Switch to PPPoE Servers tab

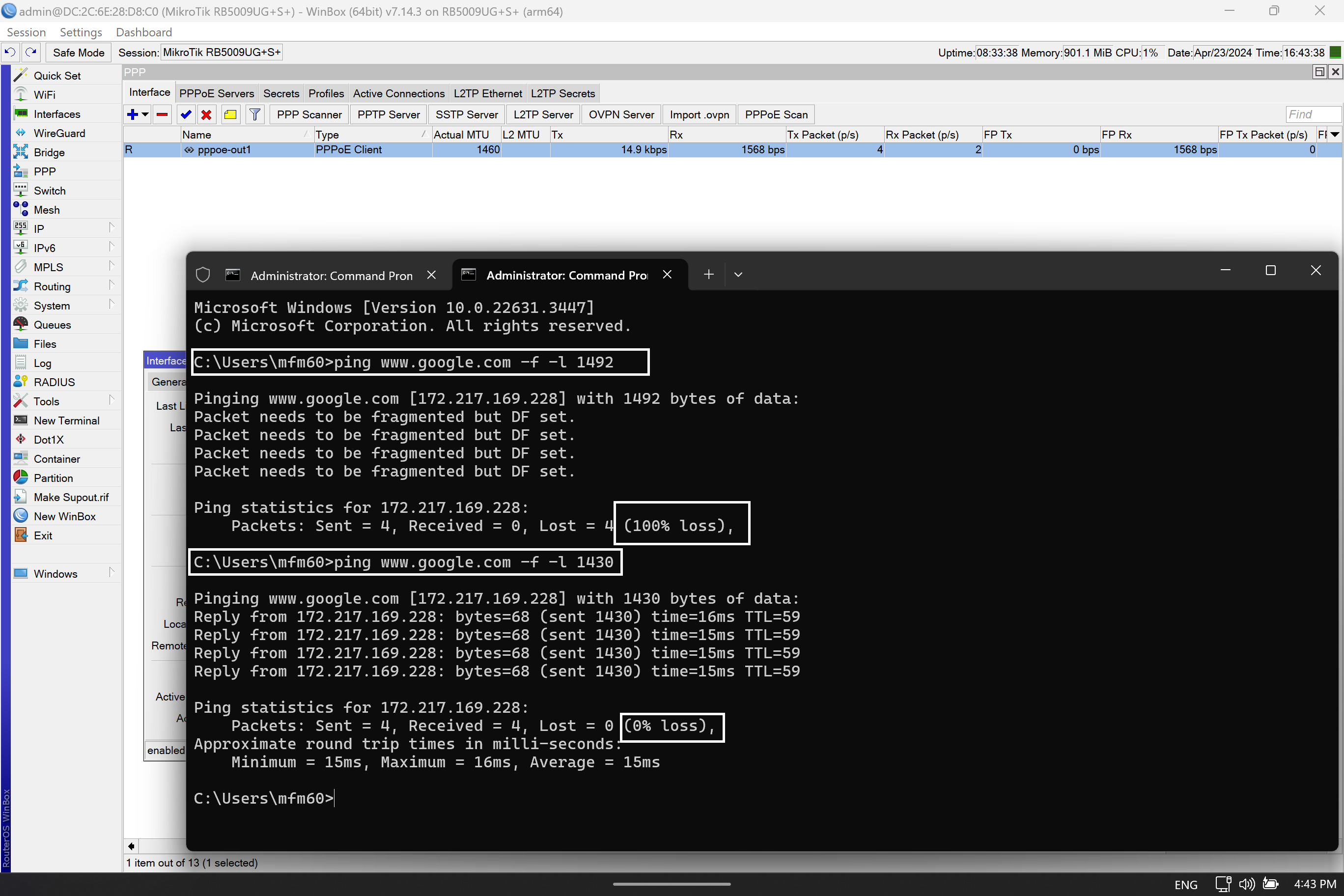point(217,93)
